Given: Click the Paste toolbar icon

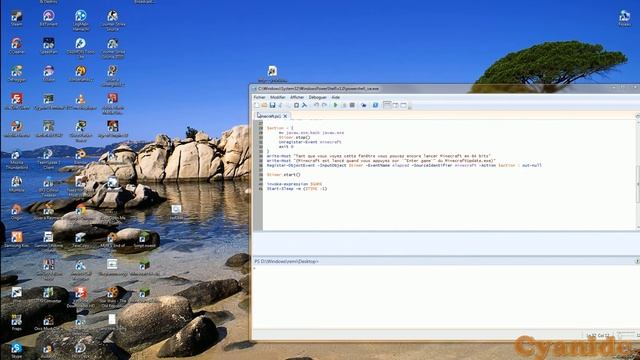Looking at the screenshot, I should click(296, 105).
